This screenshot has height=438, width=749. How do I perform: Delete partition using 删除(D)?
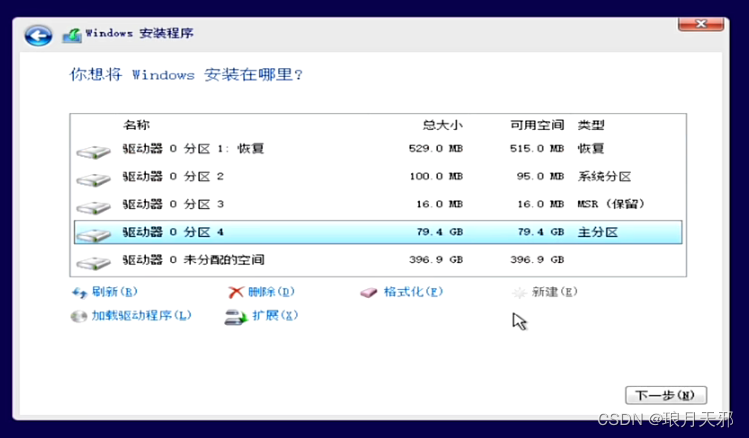point(271,291)
